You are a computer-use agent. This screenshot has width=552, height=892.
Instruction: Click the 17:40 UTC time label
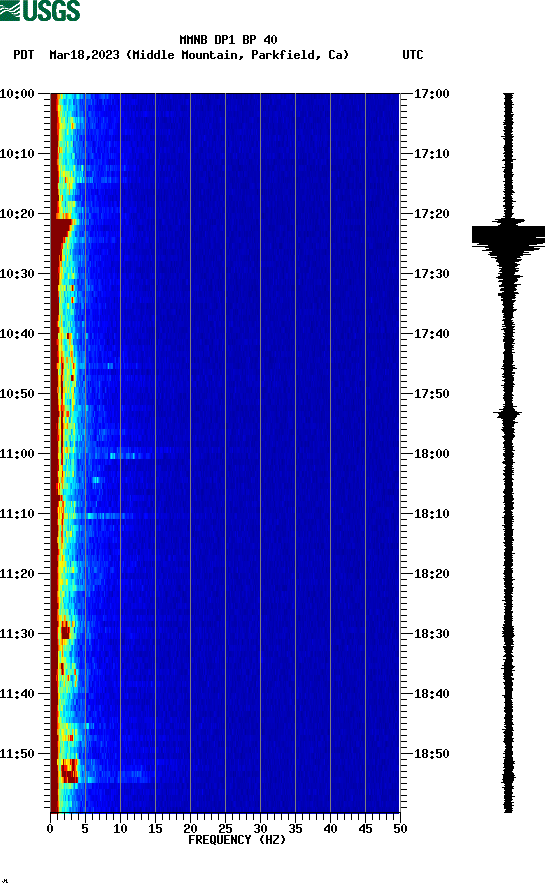[x=431, y=333]
